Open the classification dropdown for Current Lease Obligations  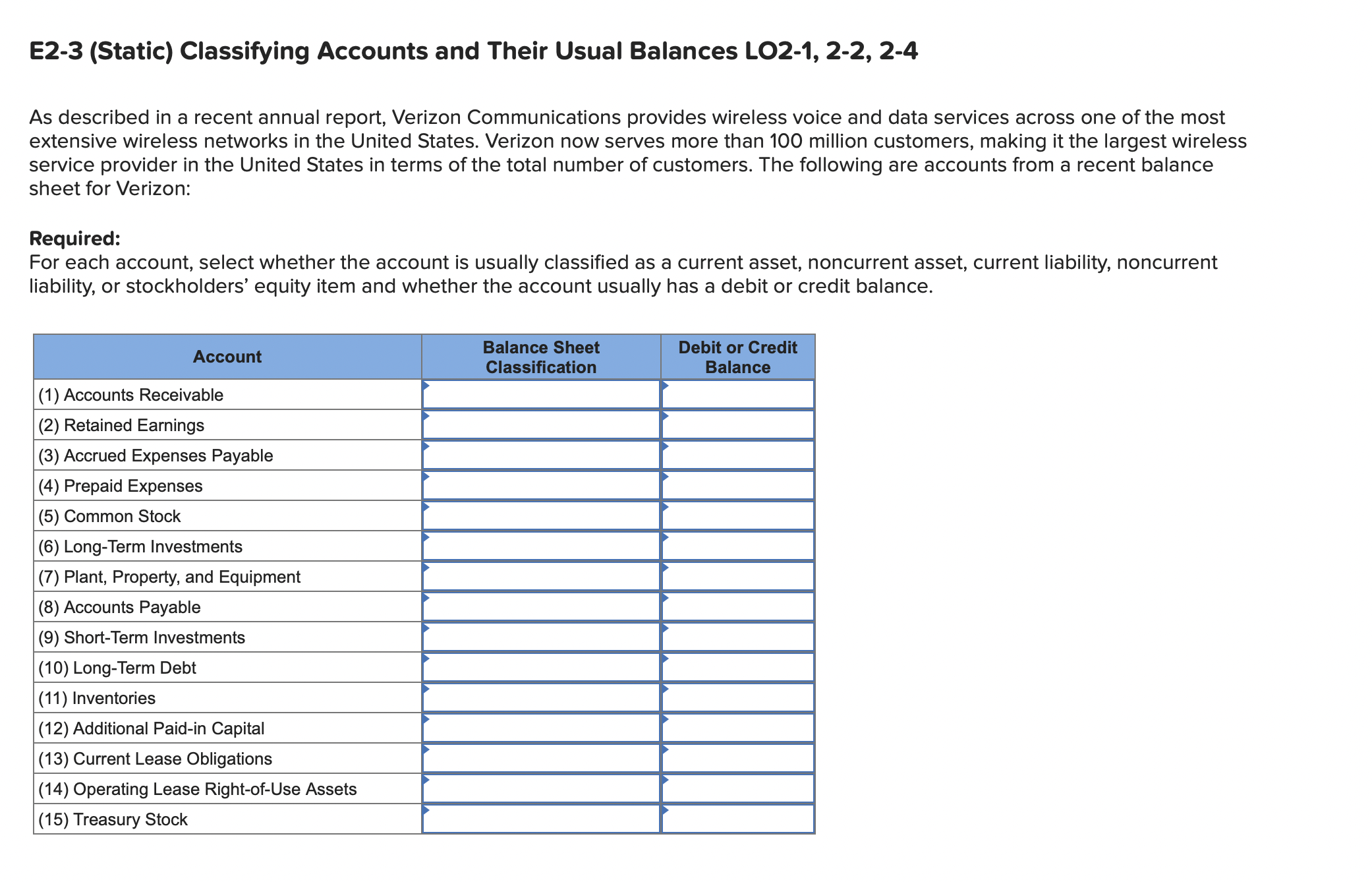click(x=540, y=758)
